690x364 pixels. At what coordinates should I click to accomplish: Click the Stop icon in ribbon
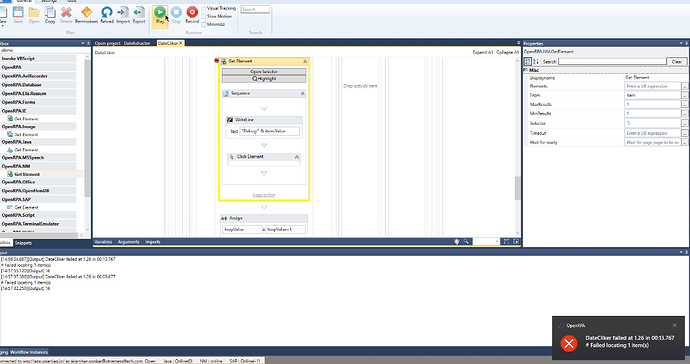tap(176, 13)
